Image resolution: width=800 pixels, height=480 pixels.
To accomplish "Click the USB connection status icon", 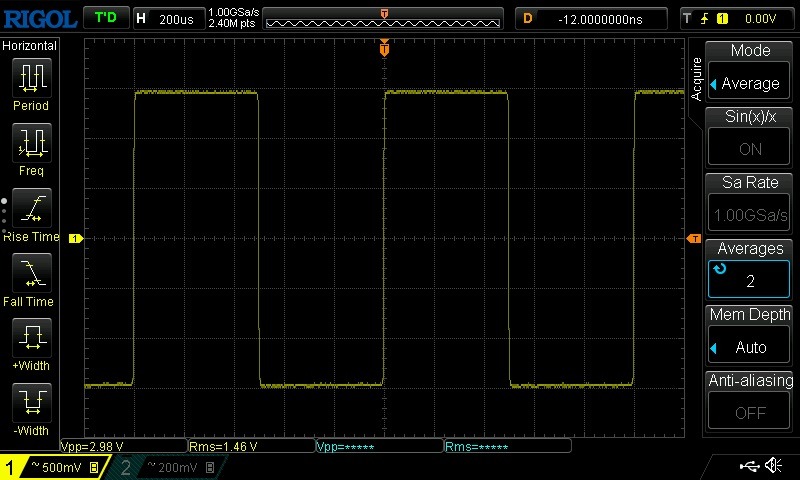I will point(749,465).
